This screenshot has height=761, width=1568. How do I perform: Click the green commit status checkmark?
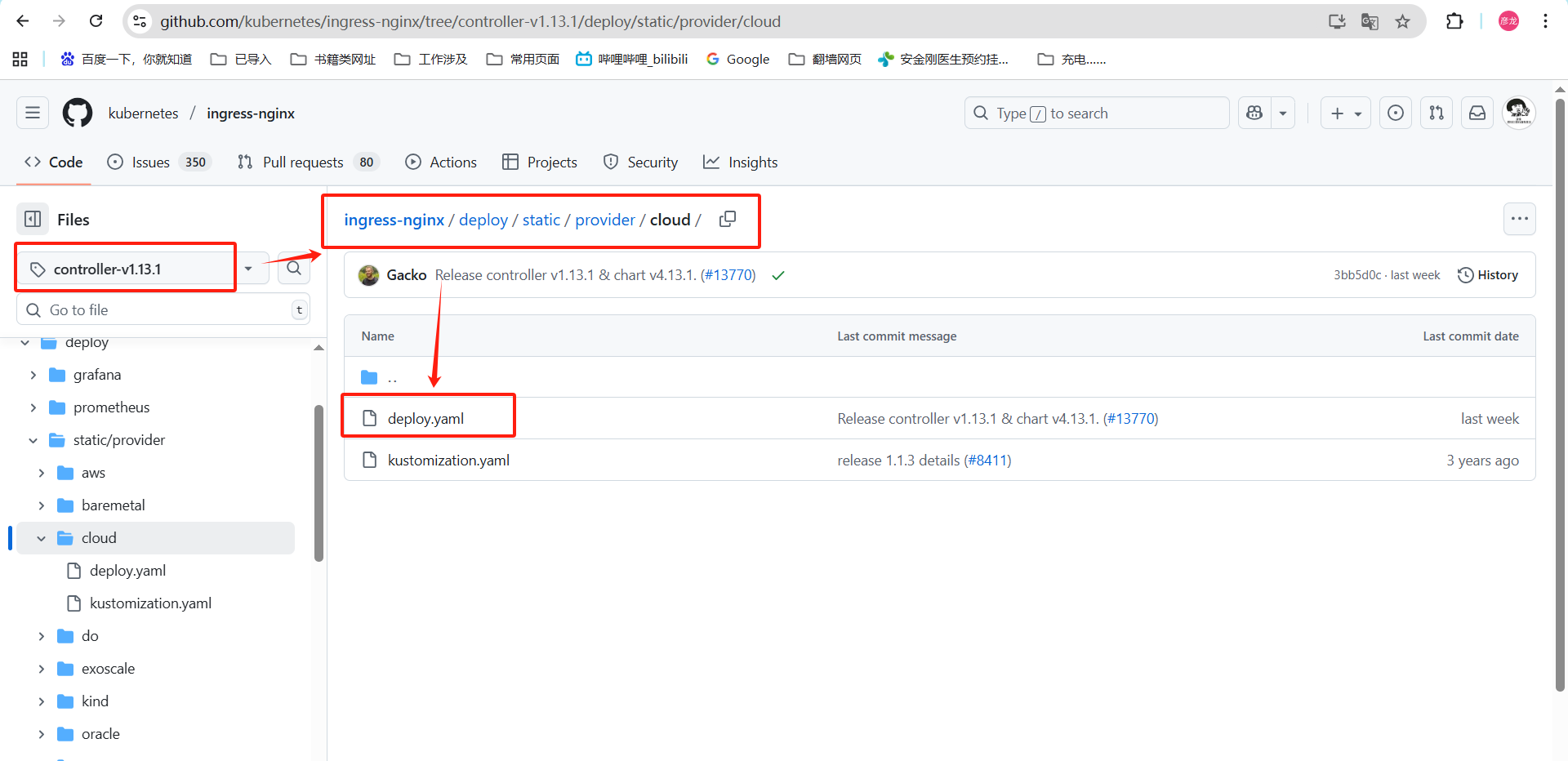point(778,275)
